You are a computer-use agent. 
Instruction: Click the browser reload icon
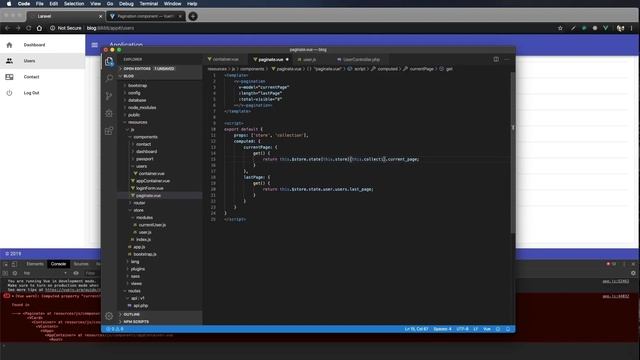click(x=28, y=28)
